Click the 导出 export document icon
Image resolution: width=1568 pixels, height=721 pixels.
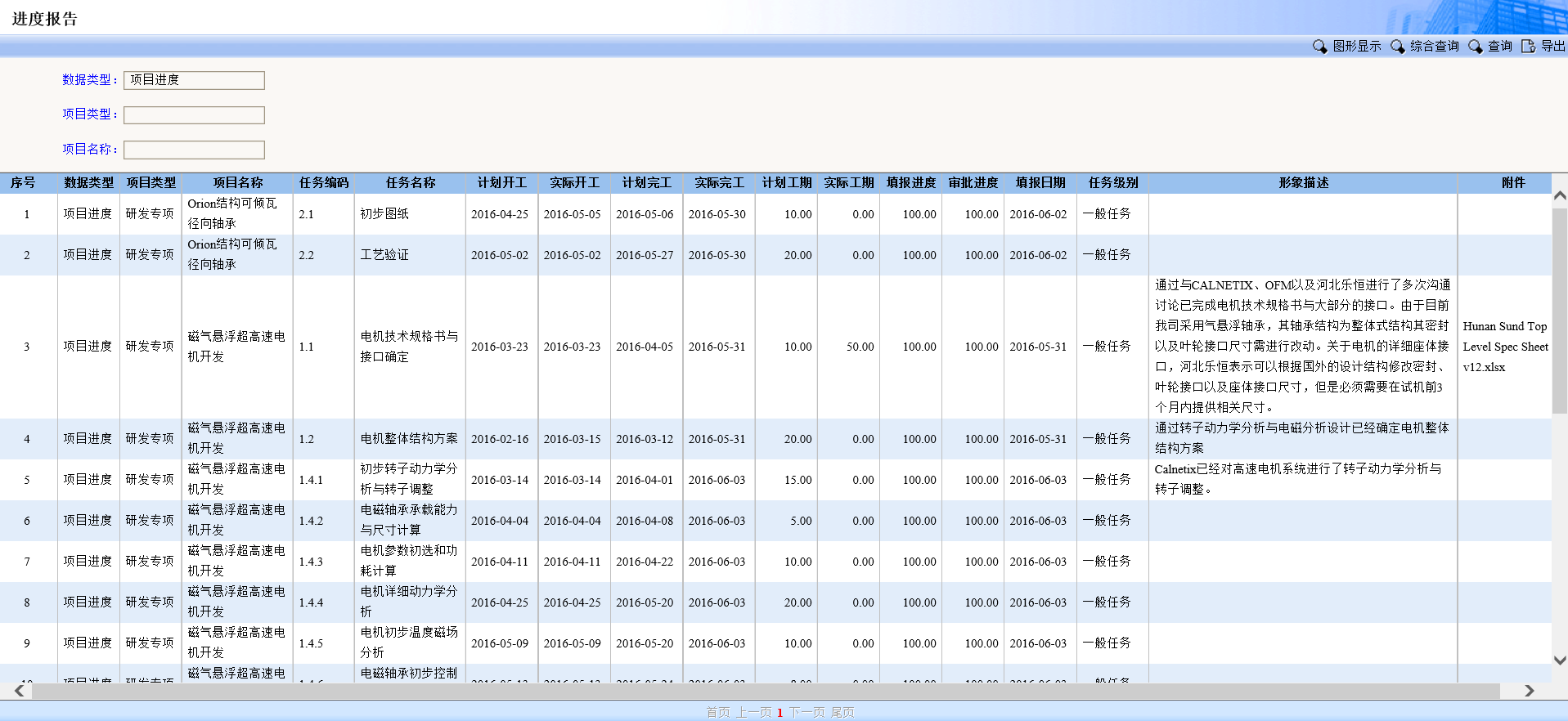tap(1527, 47)
